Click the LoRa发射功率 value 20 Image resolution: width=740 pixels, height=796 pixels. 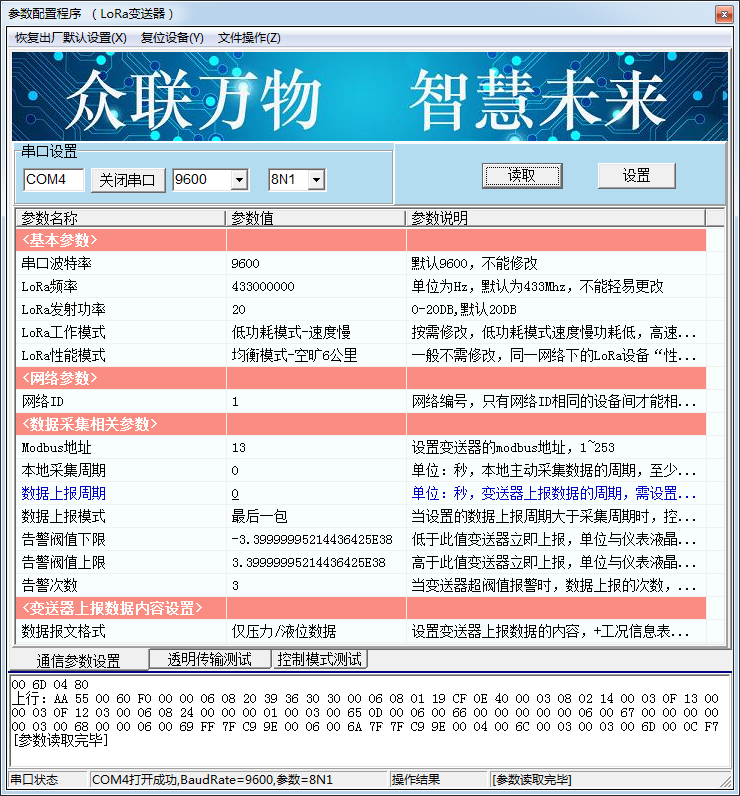point(239,310)
